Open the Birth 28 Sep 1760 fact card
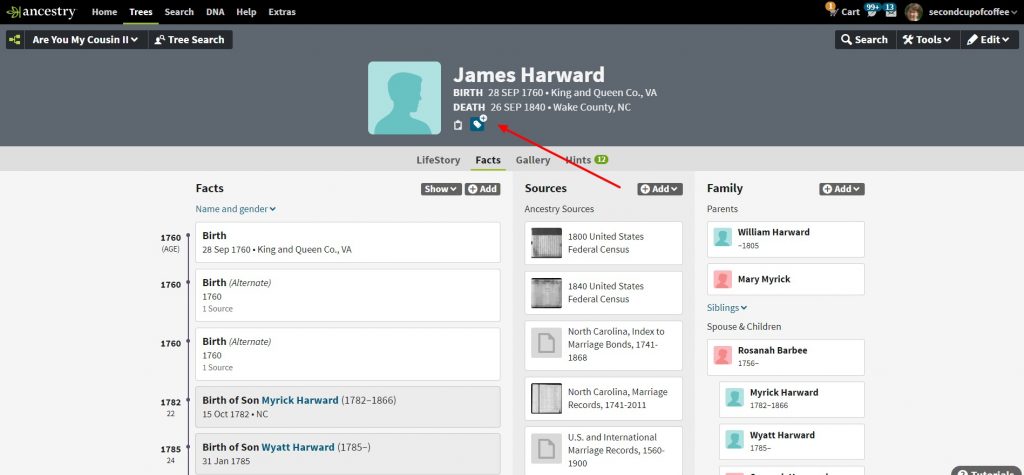 [x=347, y=242]
